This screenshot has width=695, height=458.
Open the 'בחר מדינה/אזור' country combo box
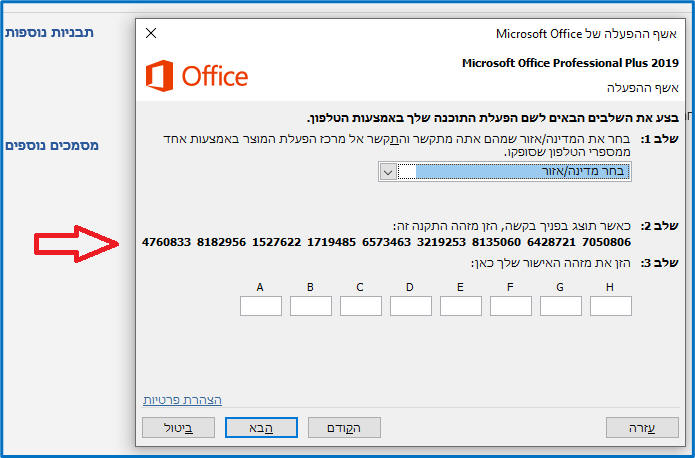[x=515, y=171]
